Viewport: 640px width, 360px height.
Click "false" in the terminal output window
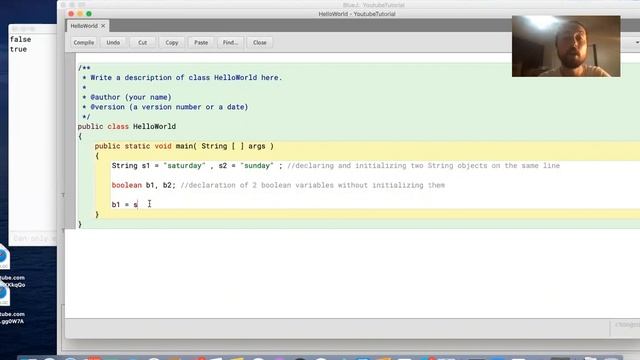[20, 39]
